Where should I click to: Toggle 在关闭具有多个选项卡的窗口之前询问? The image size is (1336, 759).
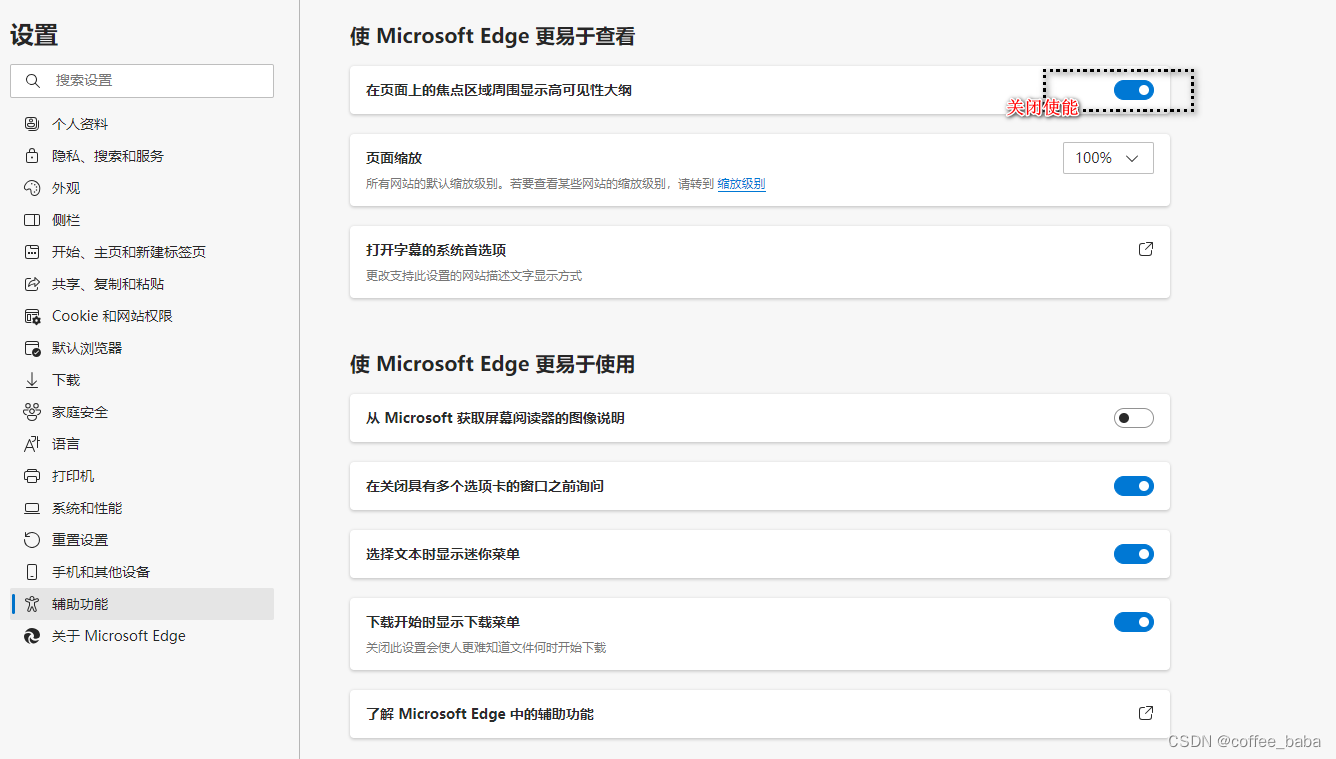[x=1134, y=486]
